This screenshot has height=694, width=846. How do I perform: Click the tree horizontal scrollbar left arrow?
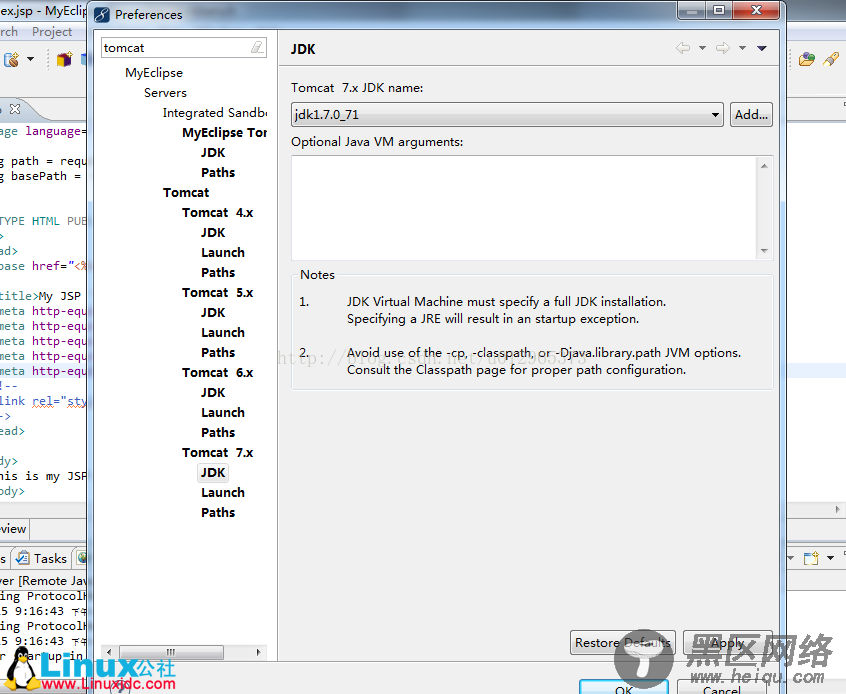(x=110, y=652)
